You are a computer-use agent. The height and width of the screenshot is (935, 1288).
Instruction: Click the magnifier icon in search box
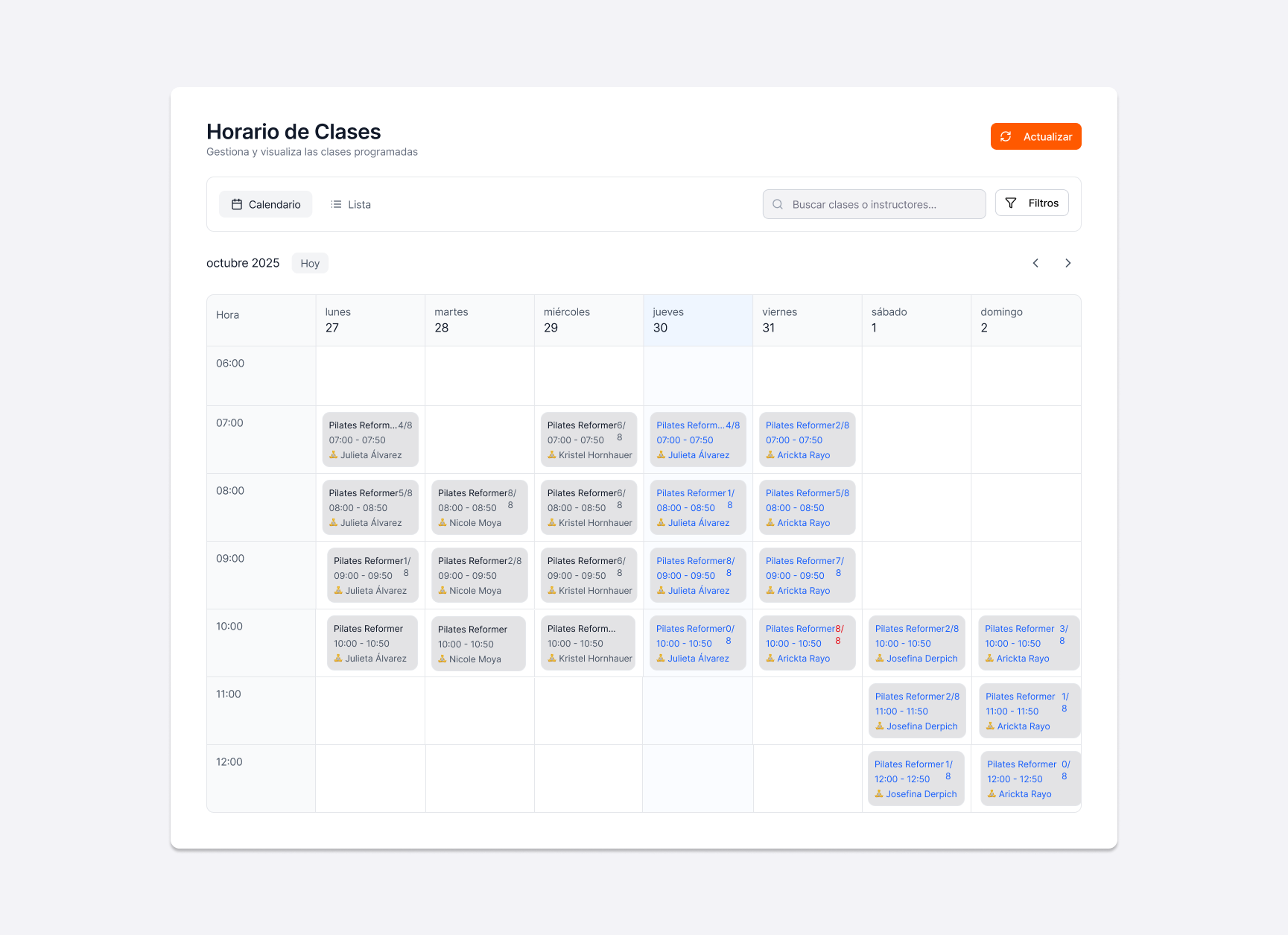click(x=778, y=204)
